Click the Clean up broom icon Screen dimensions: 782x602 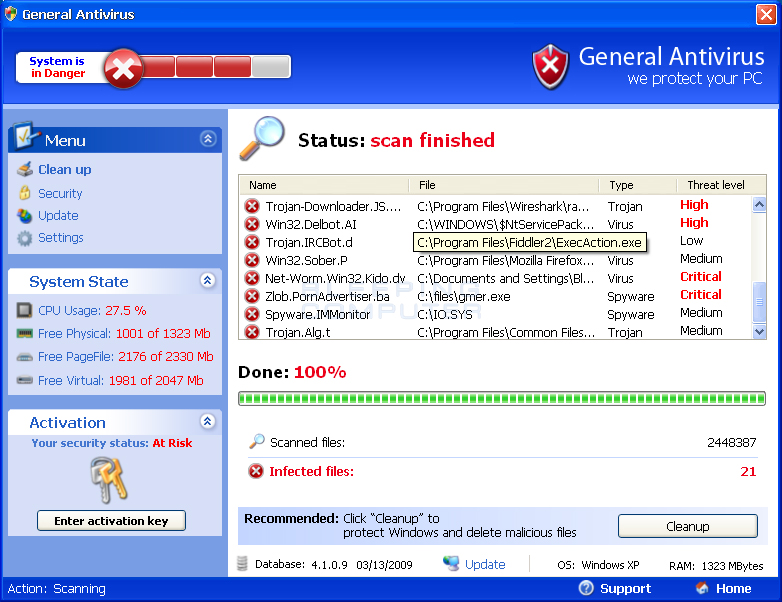[x=25, y=170]
